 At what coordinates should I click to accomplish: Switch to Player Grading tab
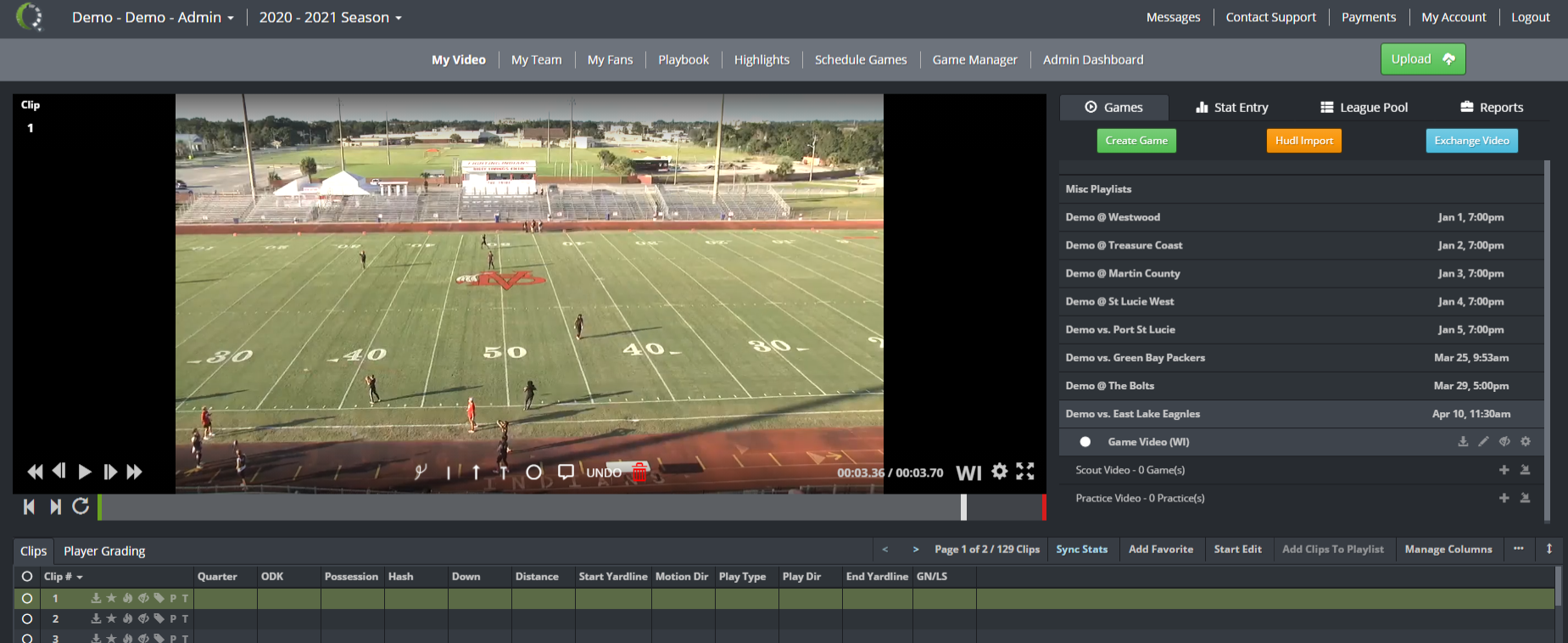pos(104,551)
